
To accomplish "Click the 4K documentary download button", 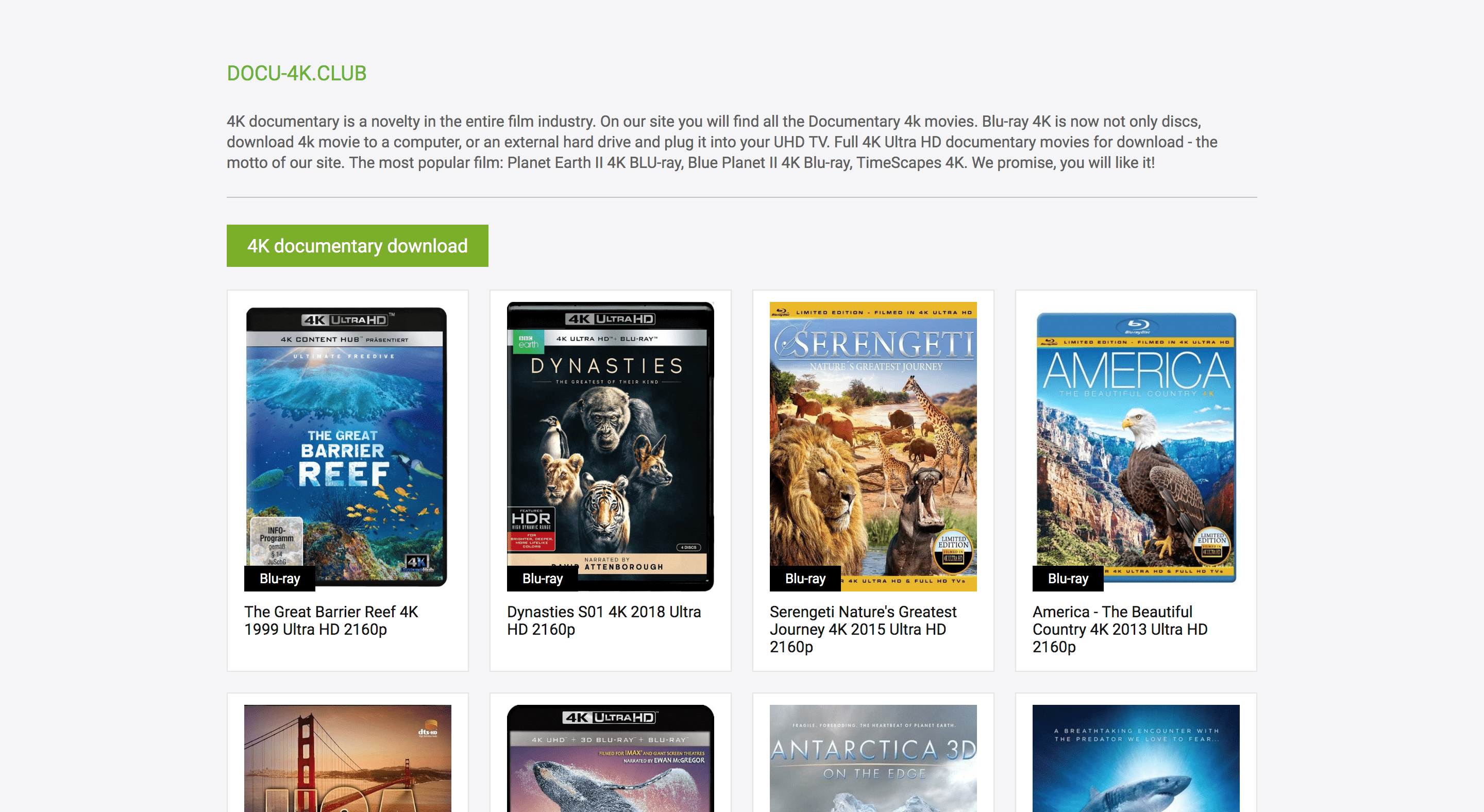I will 357,246.
